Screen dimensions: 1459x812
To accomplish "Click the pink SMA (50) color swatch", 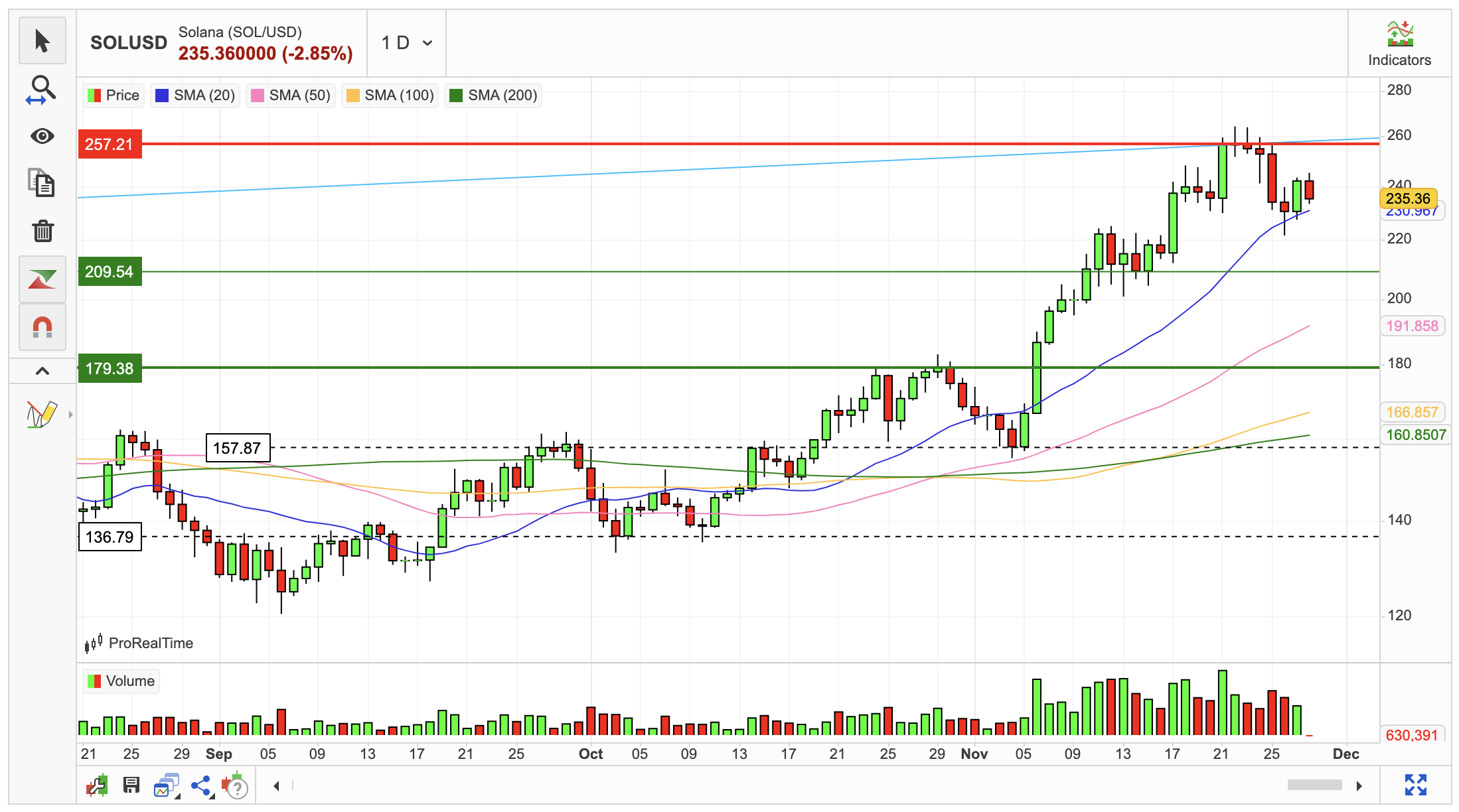I will [257, 96].
